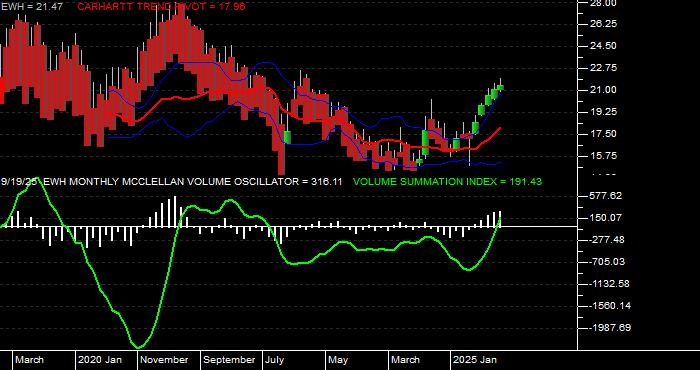
Task: Click the EWH = 21.47 price label
Action: (x=31, y=7)
